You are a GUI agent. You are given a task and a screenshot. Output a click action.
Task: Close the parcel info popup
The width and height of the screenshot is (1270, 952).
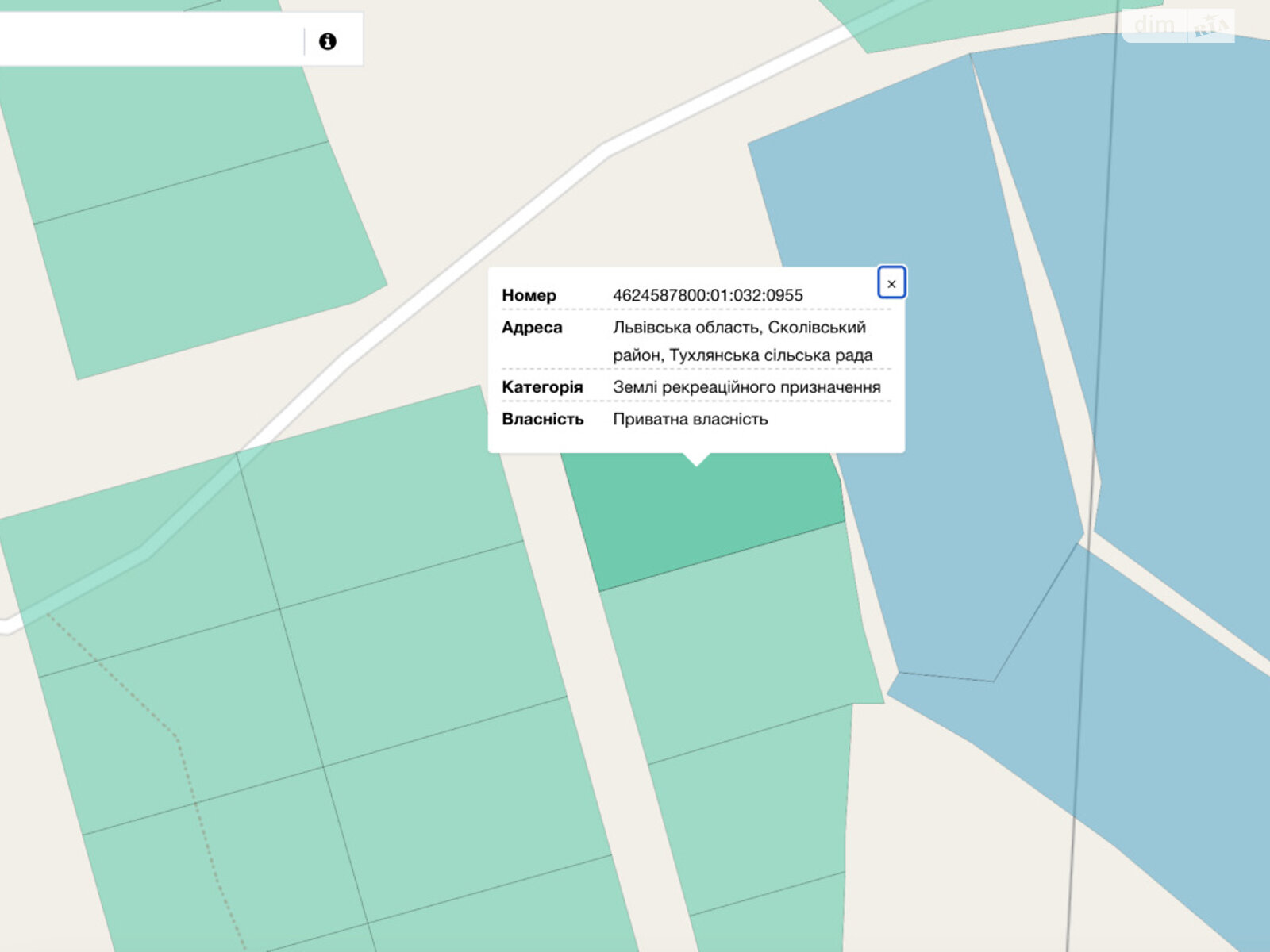891,283
